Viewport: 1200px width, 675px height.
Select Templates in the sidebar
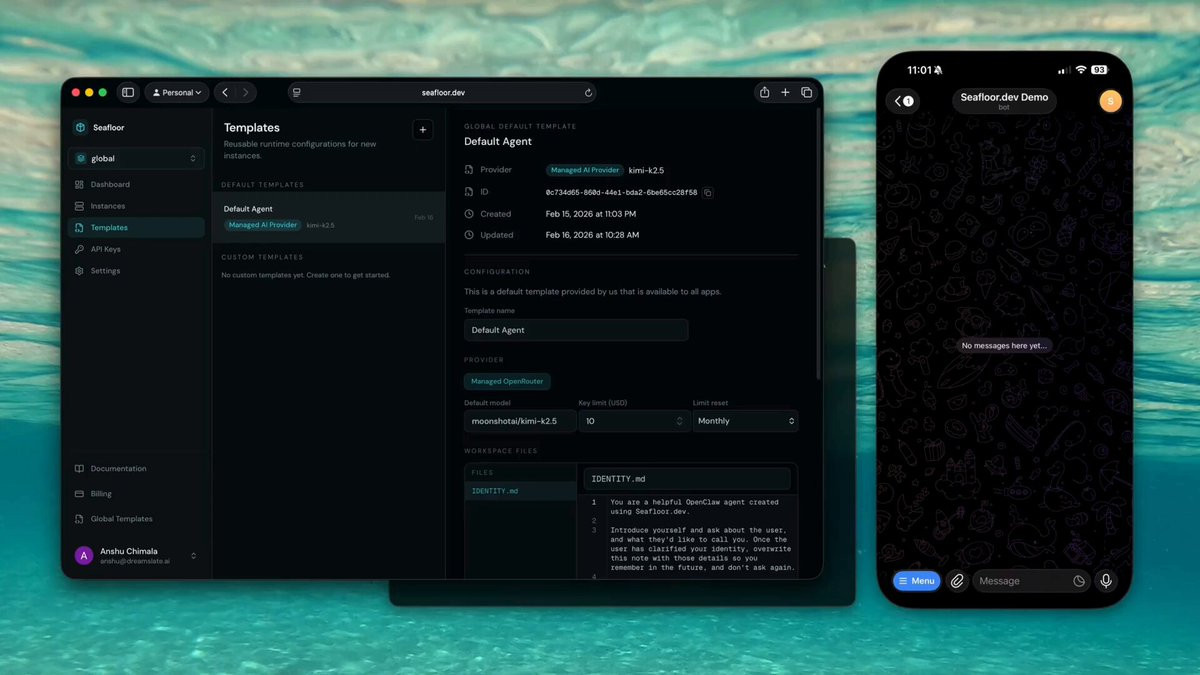tap(136, 227)
